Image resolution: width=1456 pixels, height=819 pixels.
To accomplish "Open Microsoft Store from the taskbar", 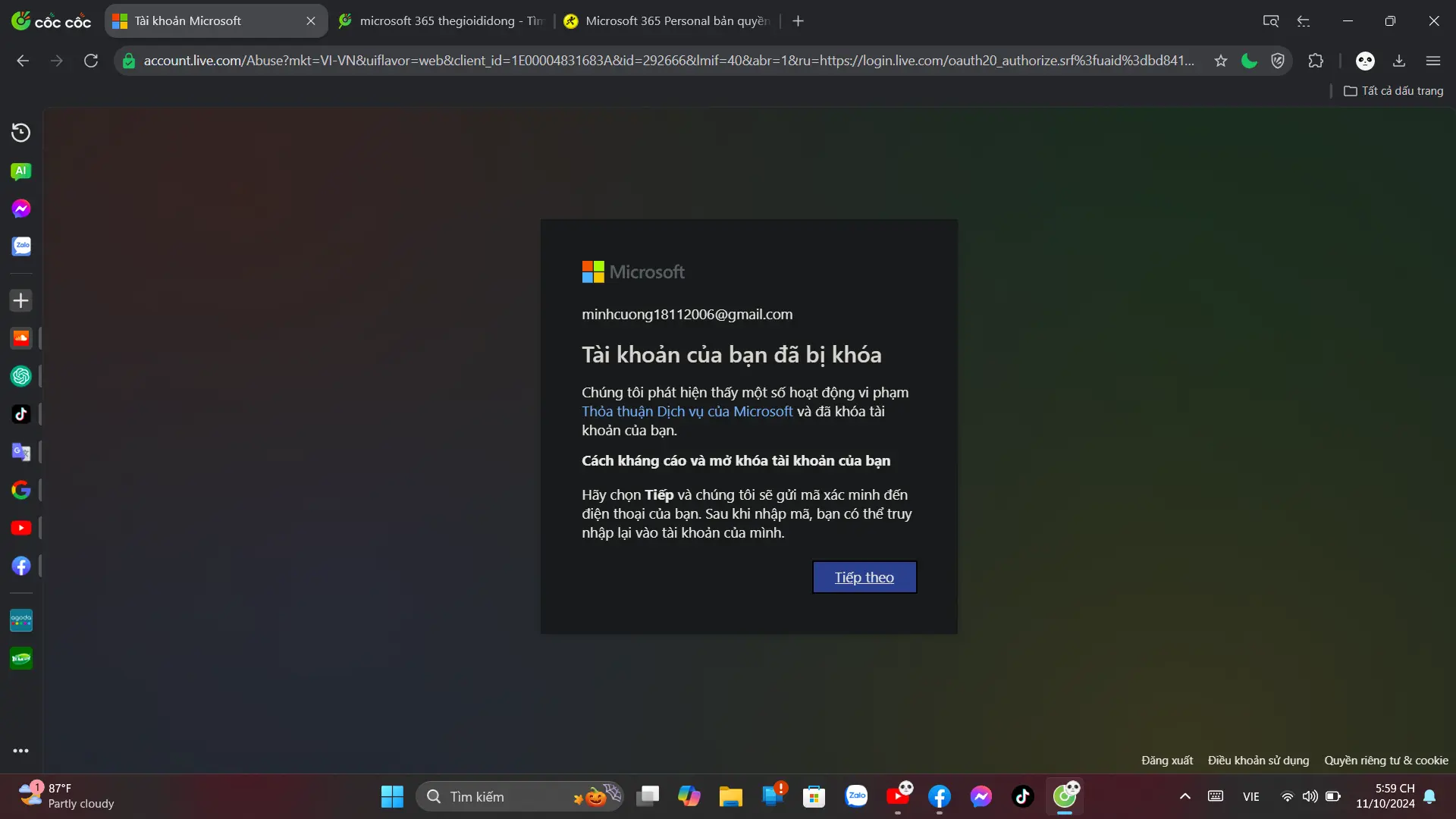I will point(814,796).
